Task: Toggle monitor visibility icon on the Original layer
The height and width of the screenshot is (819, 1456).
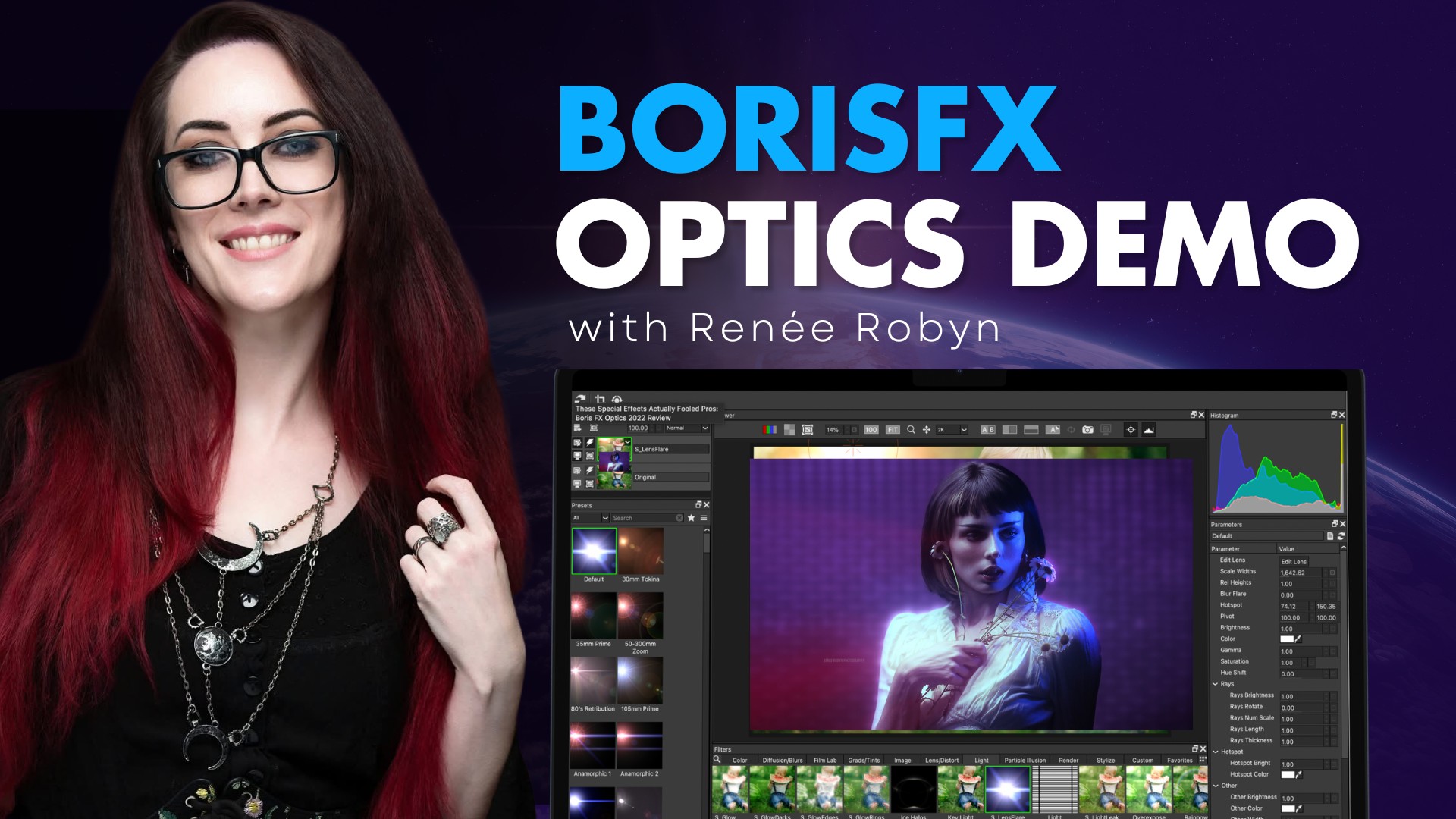Action: pos(577,484)
